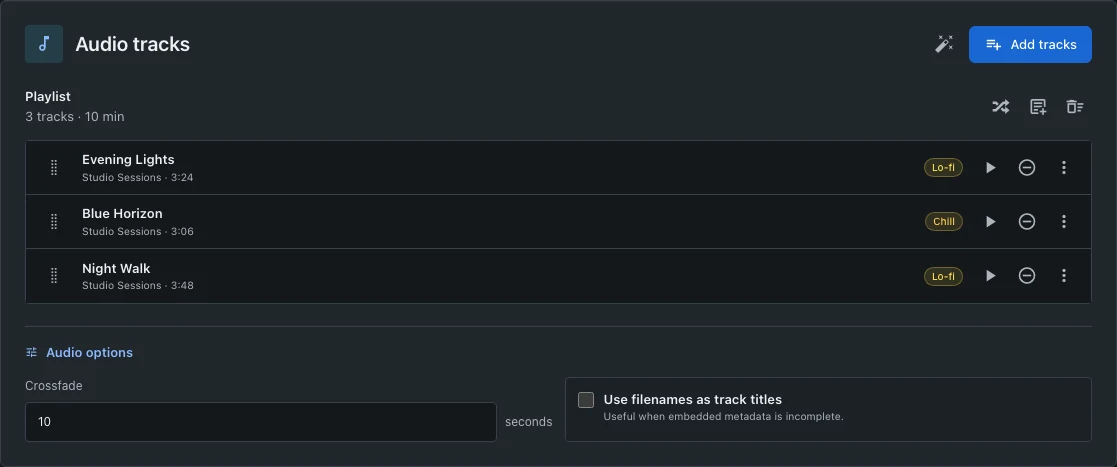
Task: Grab drag handle for Night Walk
Action: click(x=53, y=276)
